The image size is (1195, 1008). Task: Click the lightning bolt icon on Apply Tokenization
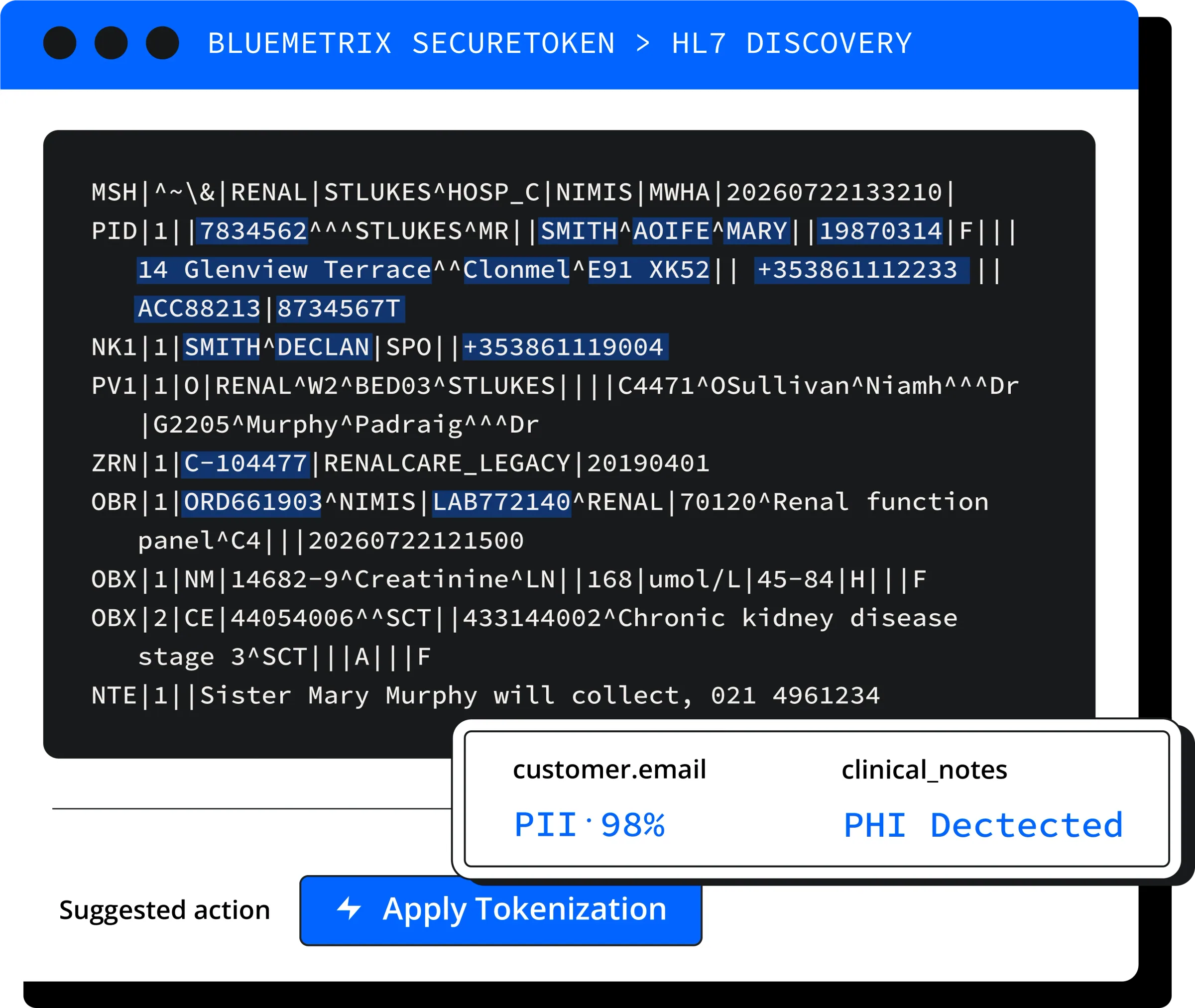pyautogui.click(x=349, y=908)
